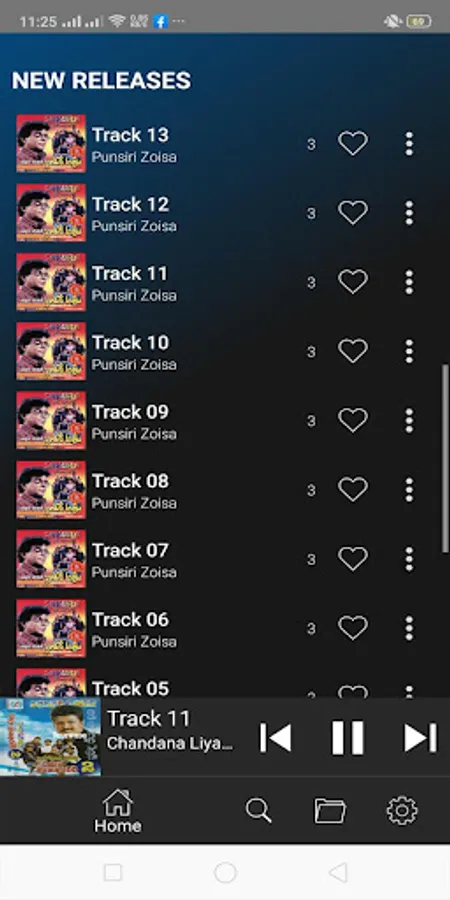
Task: Click the vertical scrollbar on the right
Action: (444, 459)
